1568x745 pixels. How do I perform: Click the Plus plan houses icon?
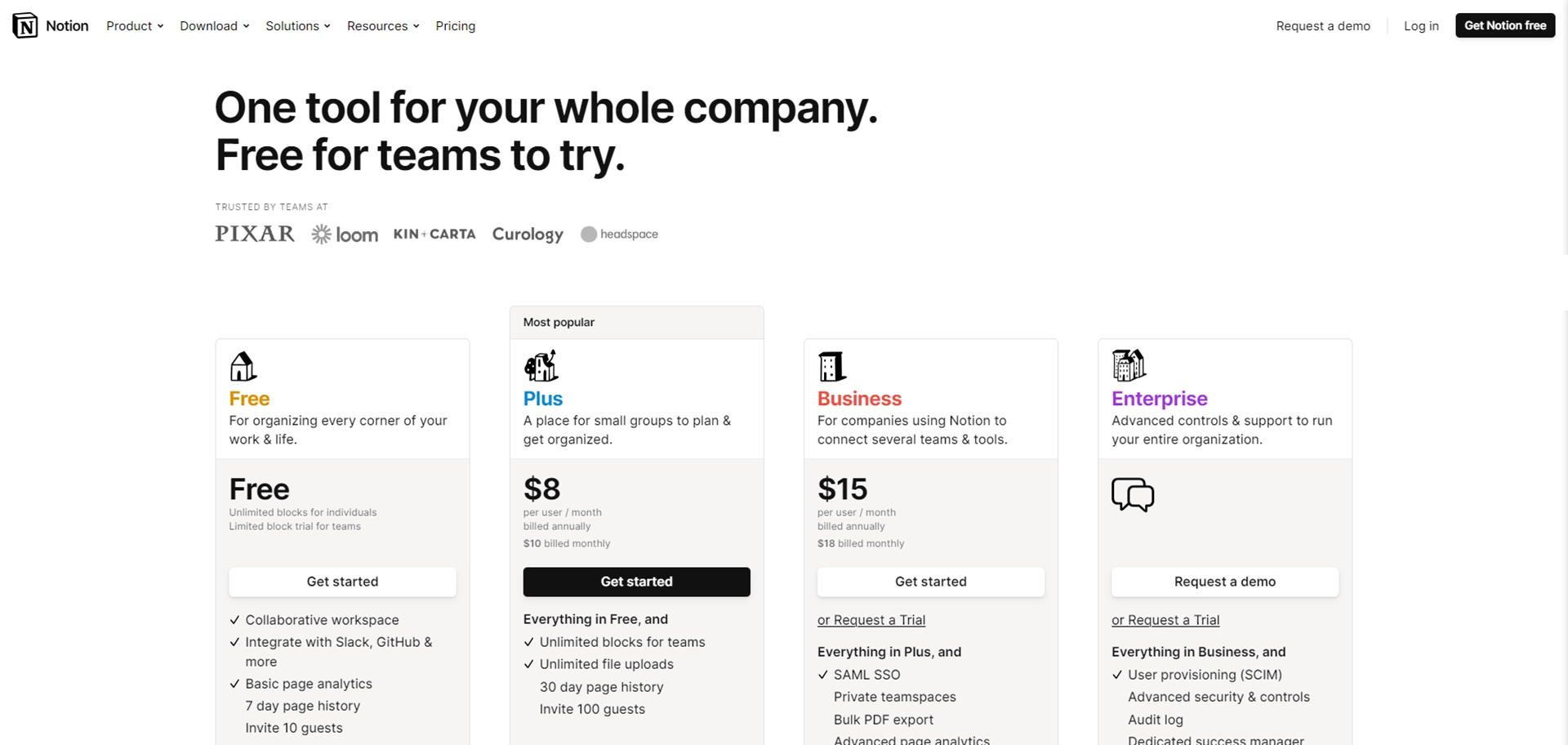[541, 365]
